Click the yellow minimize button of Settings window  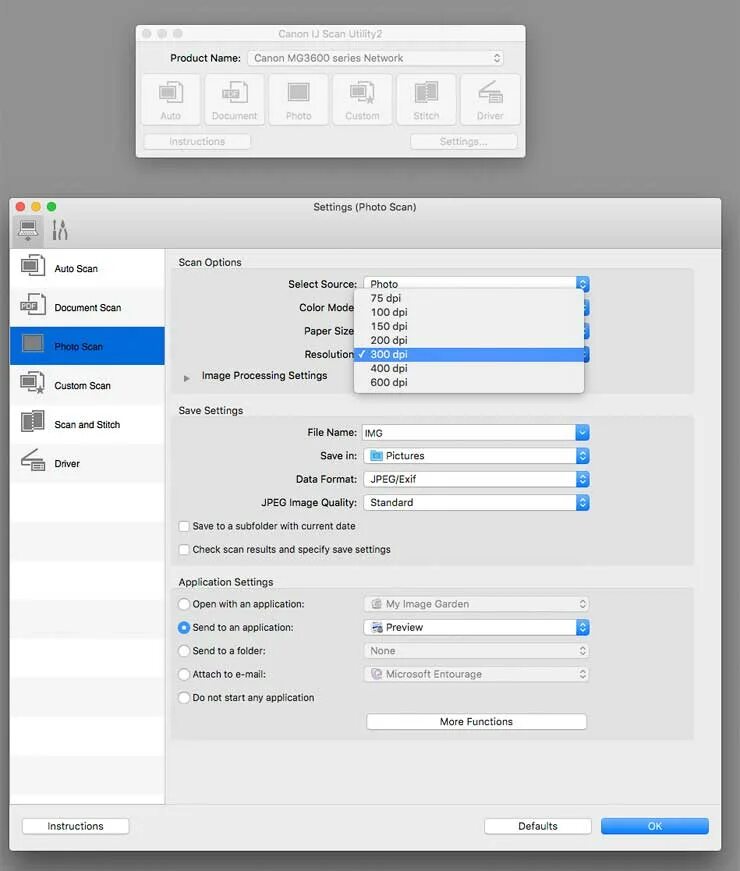36,207
